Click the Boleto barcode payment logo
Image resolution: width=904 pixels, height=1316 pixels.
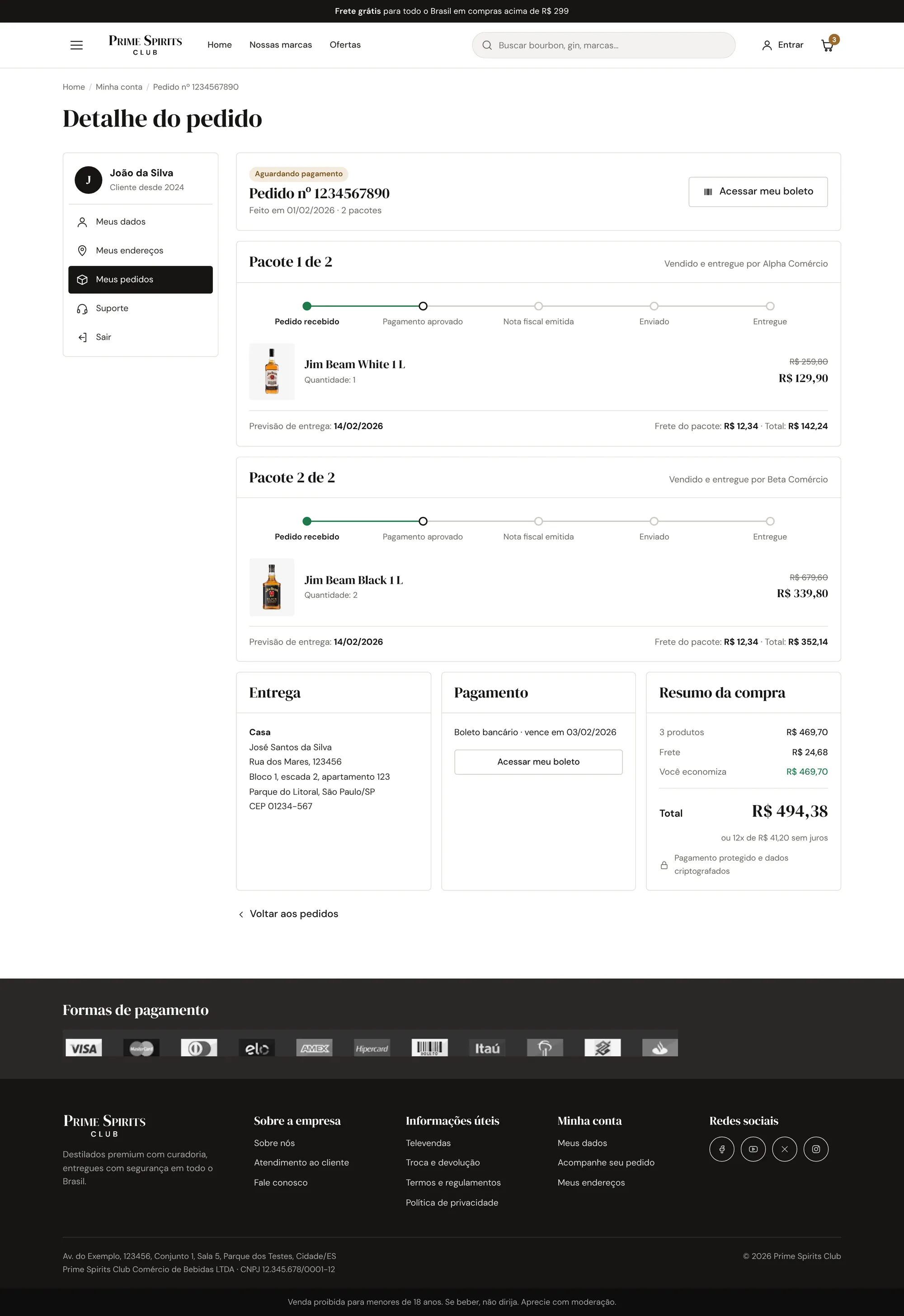[x=429, y=1048]
